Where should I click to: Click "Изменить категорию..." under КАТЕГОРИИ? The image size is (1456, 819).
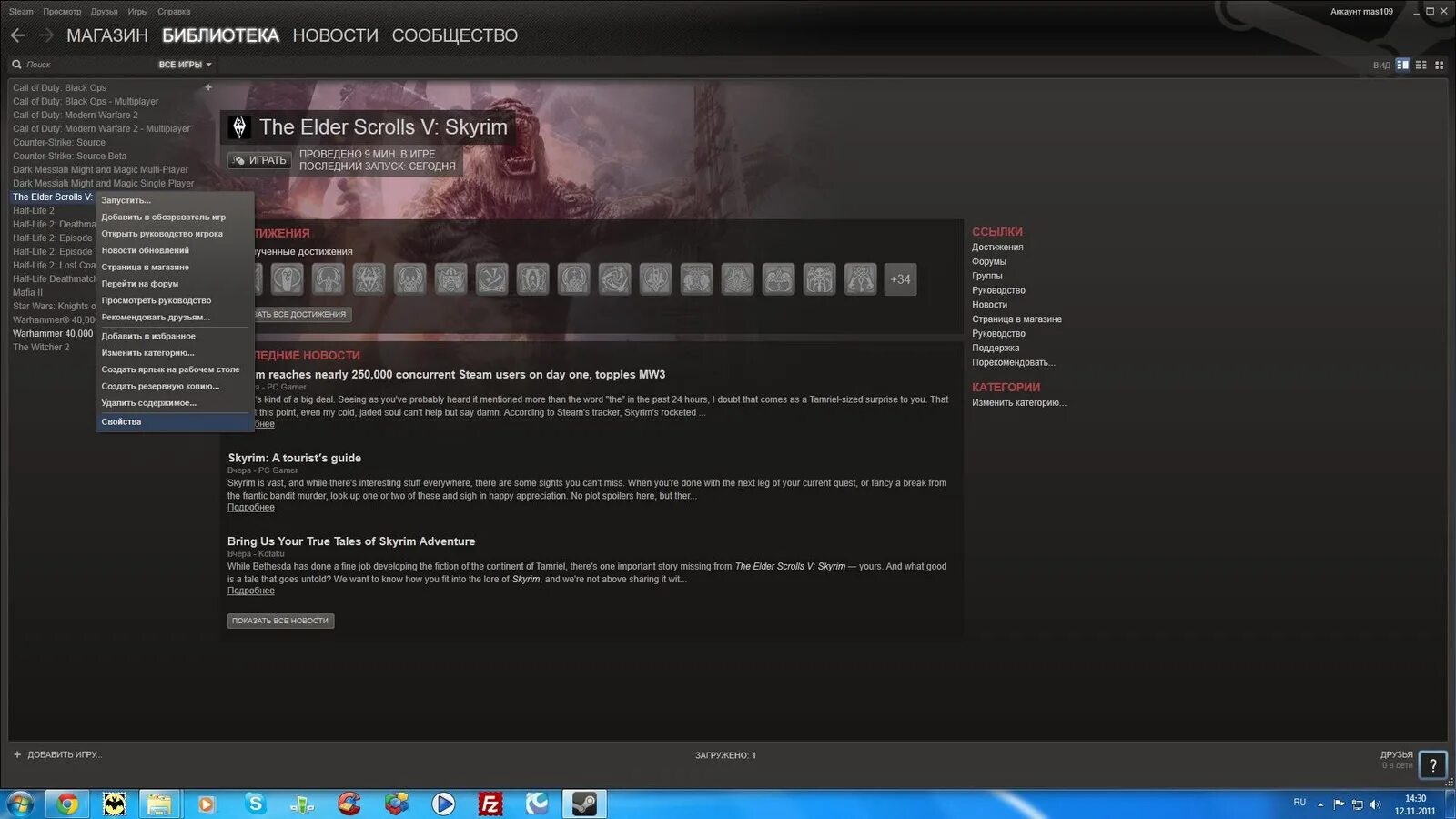coord(1018,403)
